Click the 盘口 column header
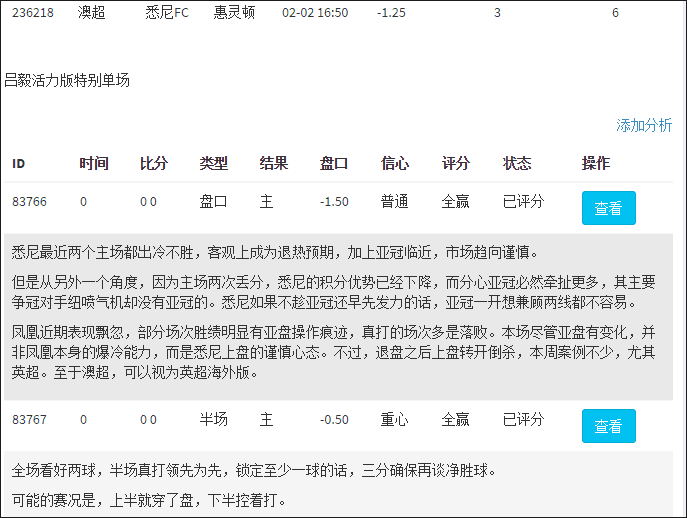Viewport: 687px width, 518px height. pyautogui.click(x=334, y=163)
